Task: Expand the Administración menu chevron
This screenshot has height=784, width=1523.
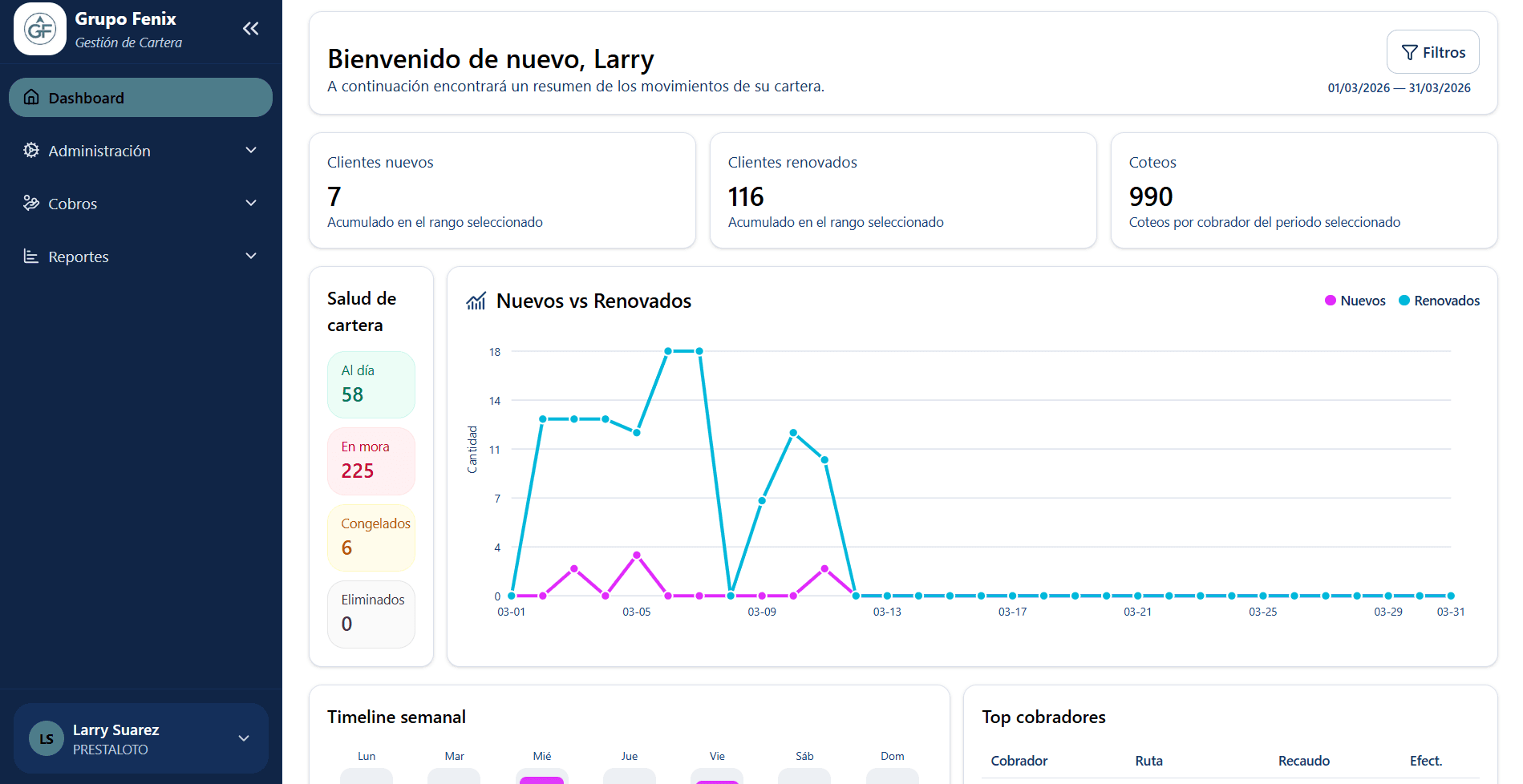Action: [251, 151]
